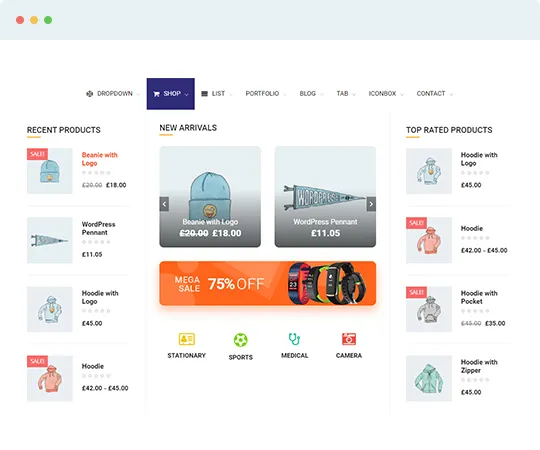Select the Hoodie thumbnail in Recent Products

50,378
